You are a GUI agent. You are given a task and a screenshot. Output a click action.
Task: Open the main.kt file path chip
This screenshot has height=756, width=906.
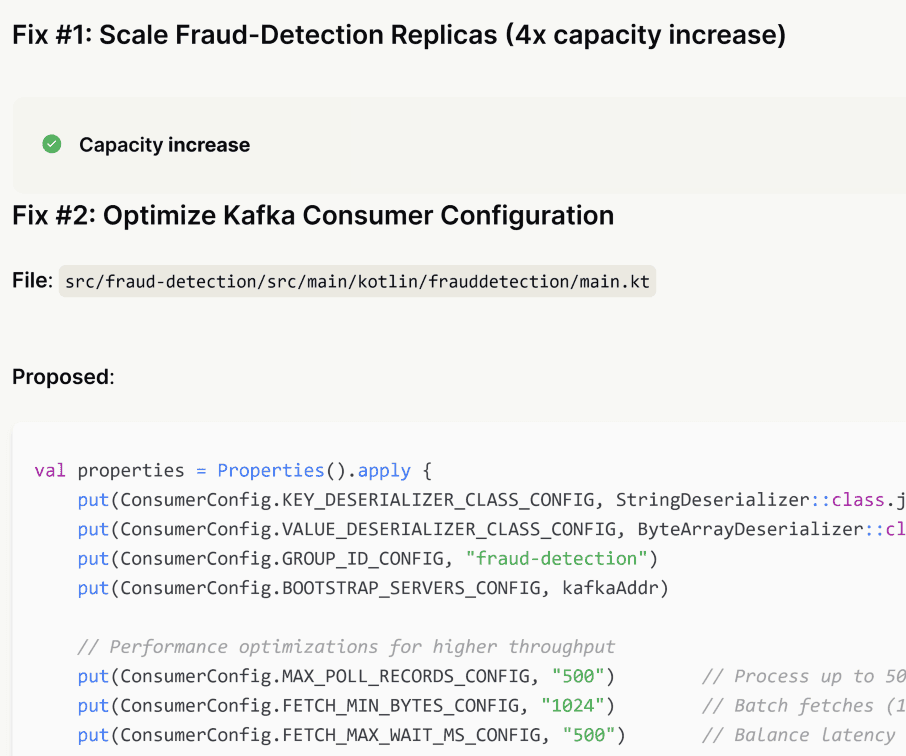(357, 282)
